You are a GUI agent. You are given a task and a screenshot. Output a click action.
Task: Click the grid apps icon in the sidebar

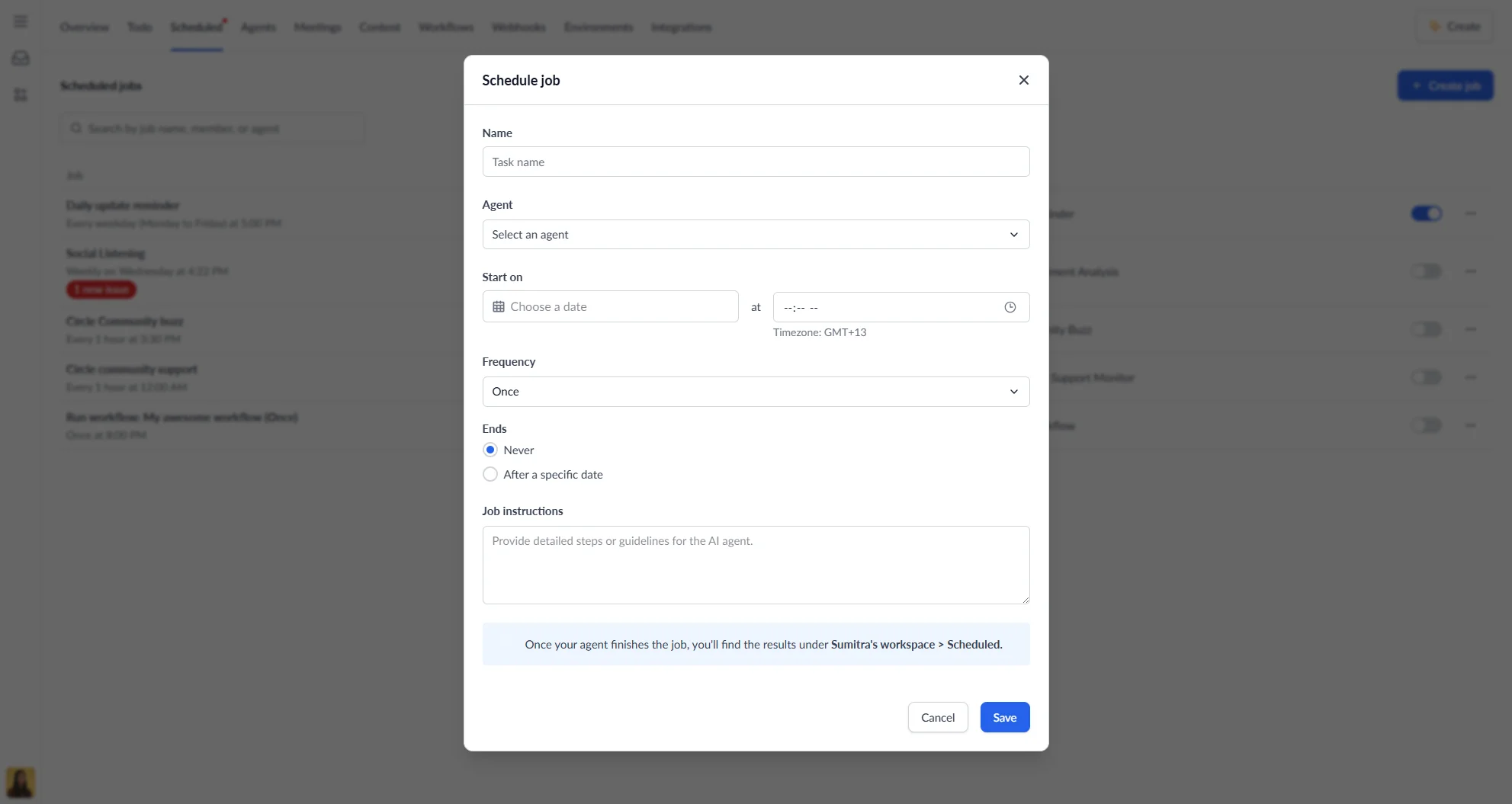click(21, 94)
